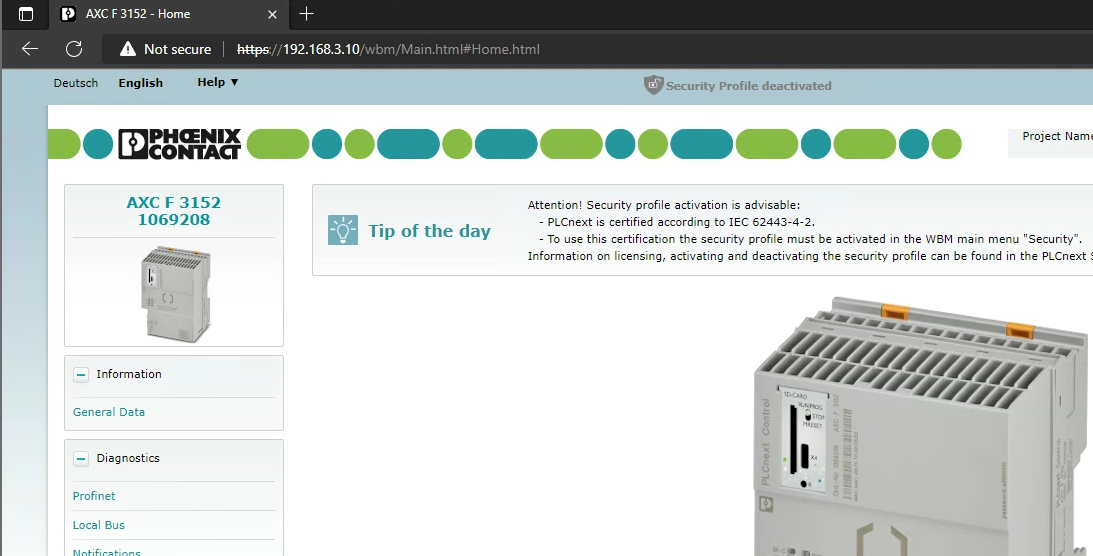Click the large PLCnext controller image
This screenshot has height=556, width=1093.
click(x=923, y=426)
